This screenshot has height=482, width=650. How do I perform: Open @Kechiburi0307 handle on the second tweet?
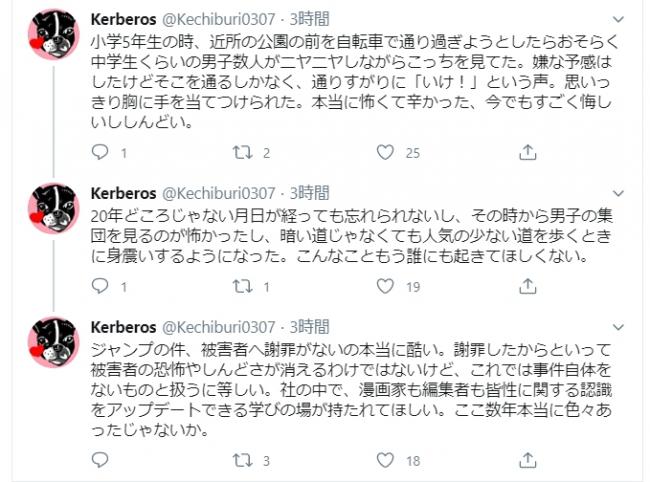point(218,193)
